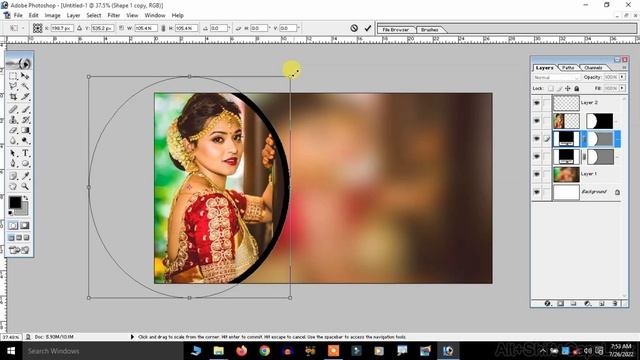Select the Lasso tool
The width and height of the screenshot is (640, 360).
point(13,86)
